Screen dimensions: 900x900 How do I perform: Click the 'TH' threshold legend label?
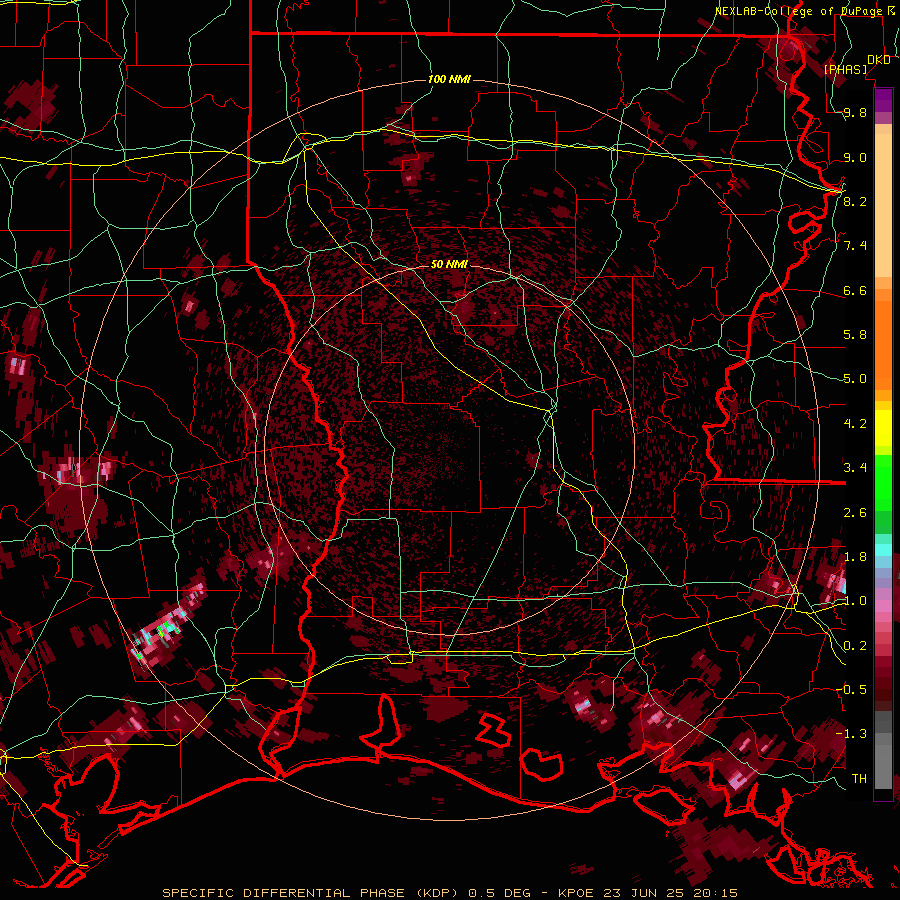pos(859,779)
